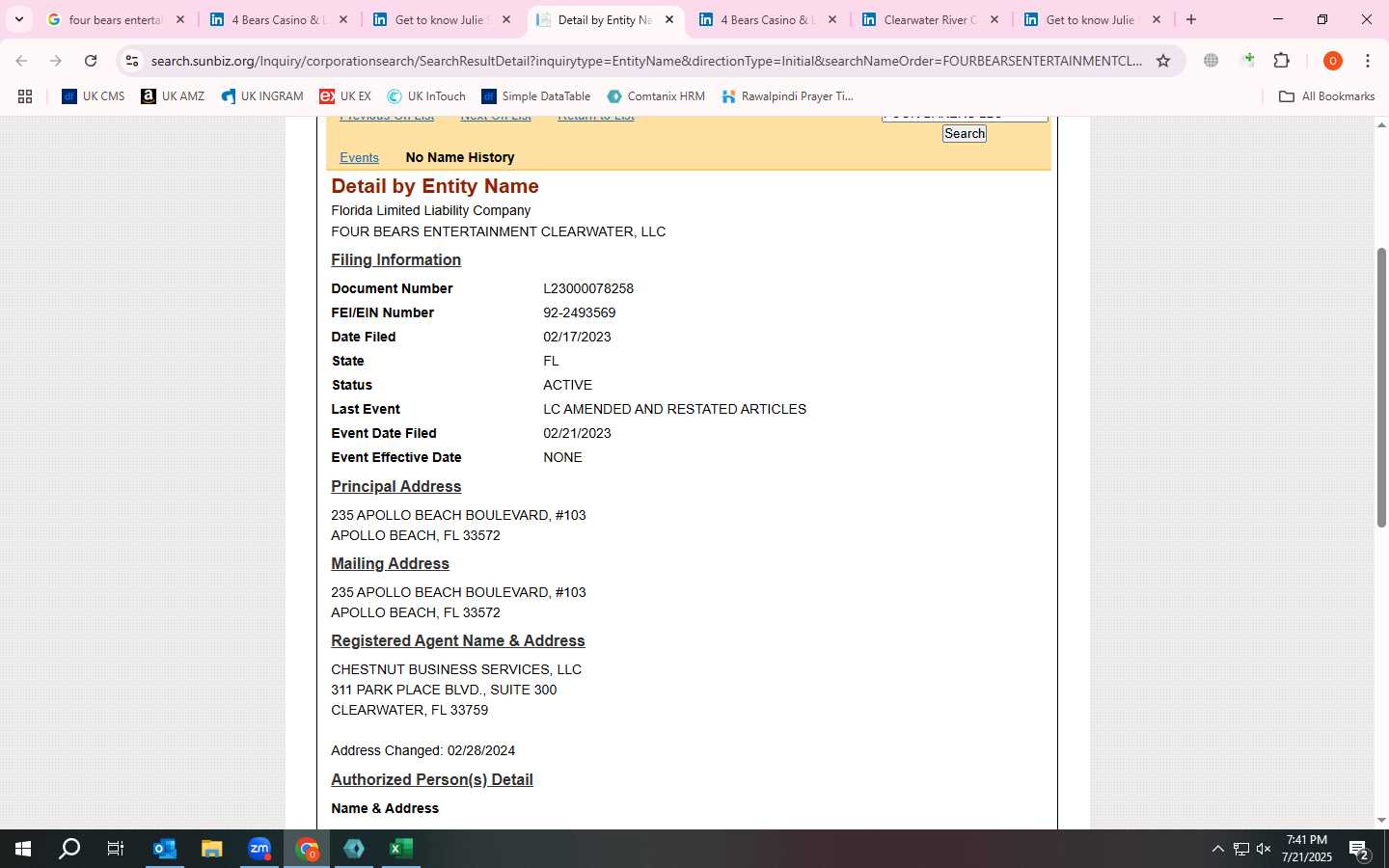Open the network status tray icon
This screenshot has height=868, width=1389.
[x=1241, y=849]
